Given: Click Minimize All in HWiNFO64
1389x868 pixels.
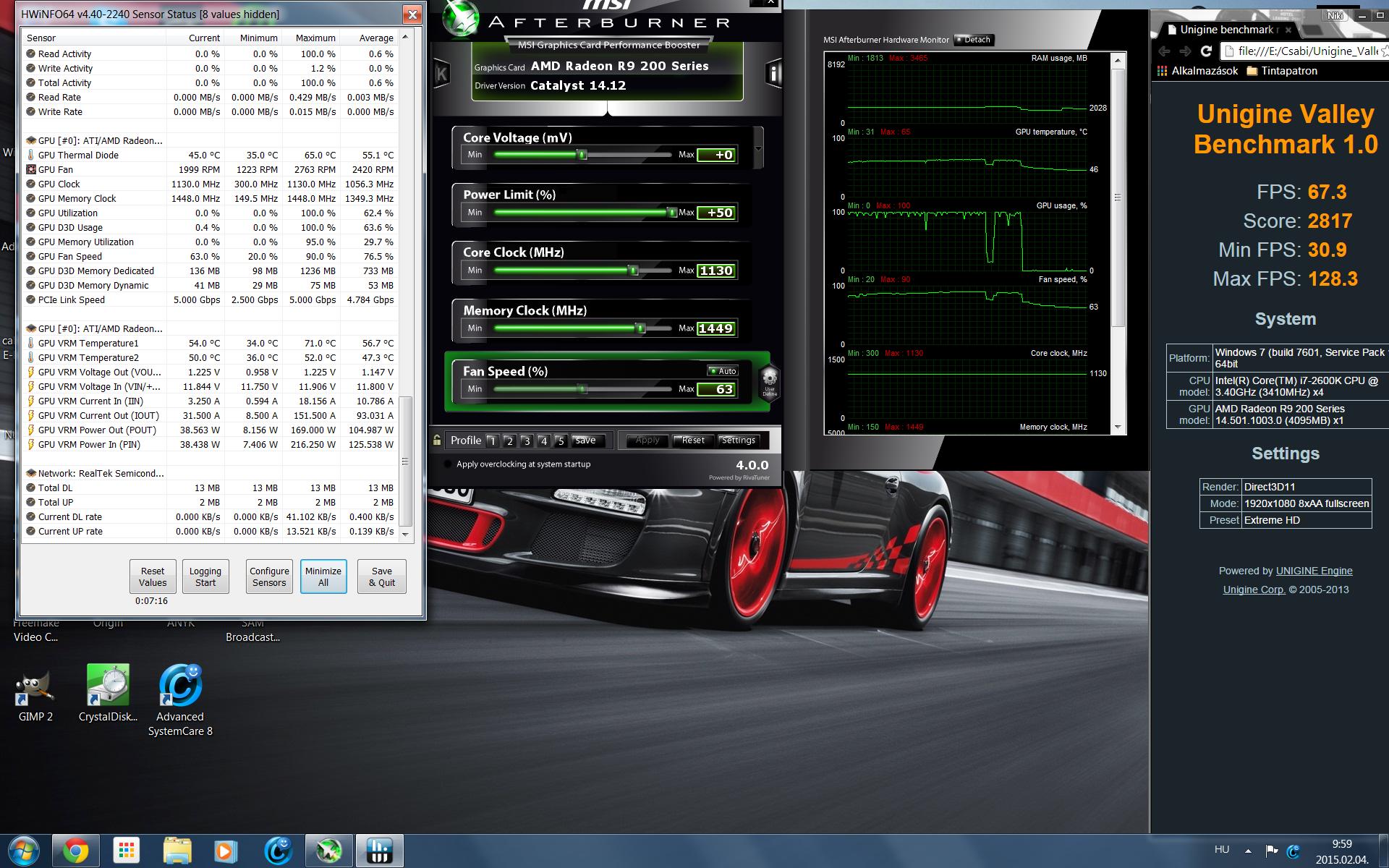Looking at the screenshot, I should (x=323, y=576).
